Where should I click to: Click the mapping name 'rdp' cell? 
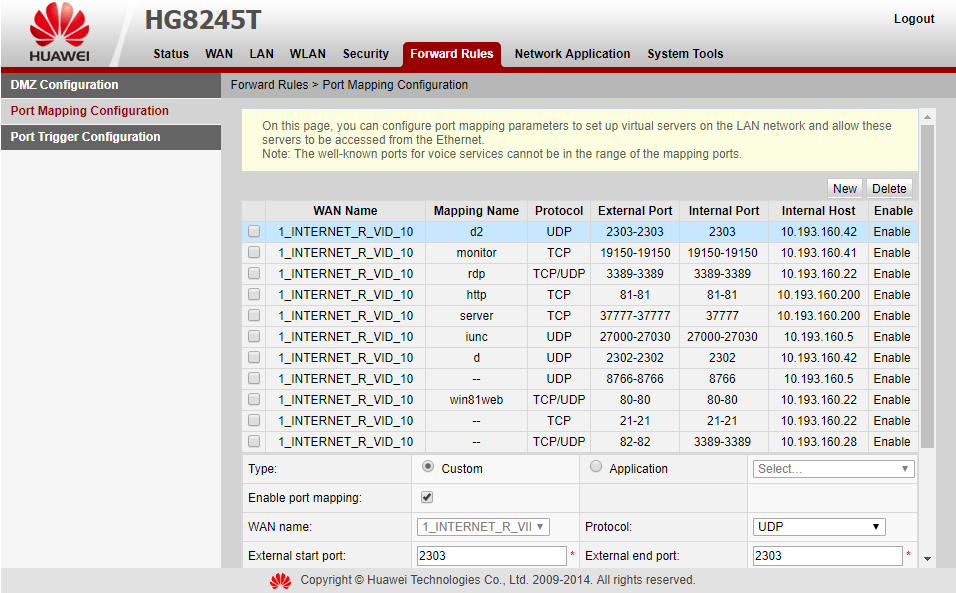click(x=476, y=274)
